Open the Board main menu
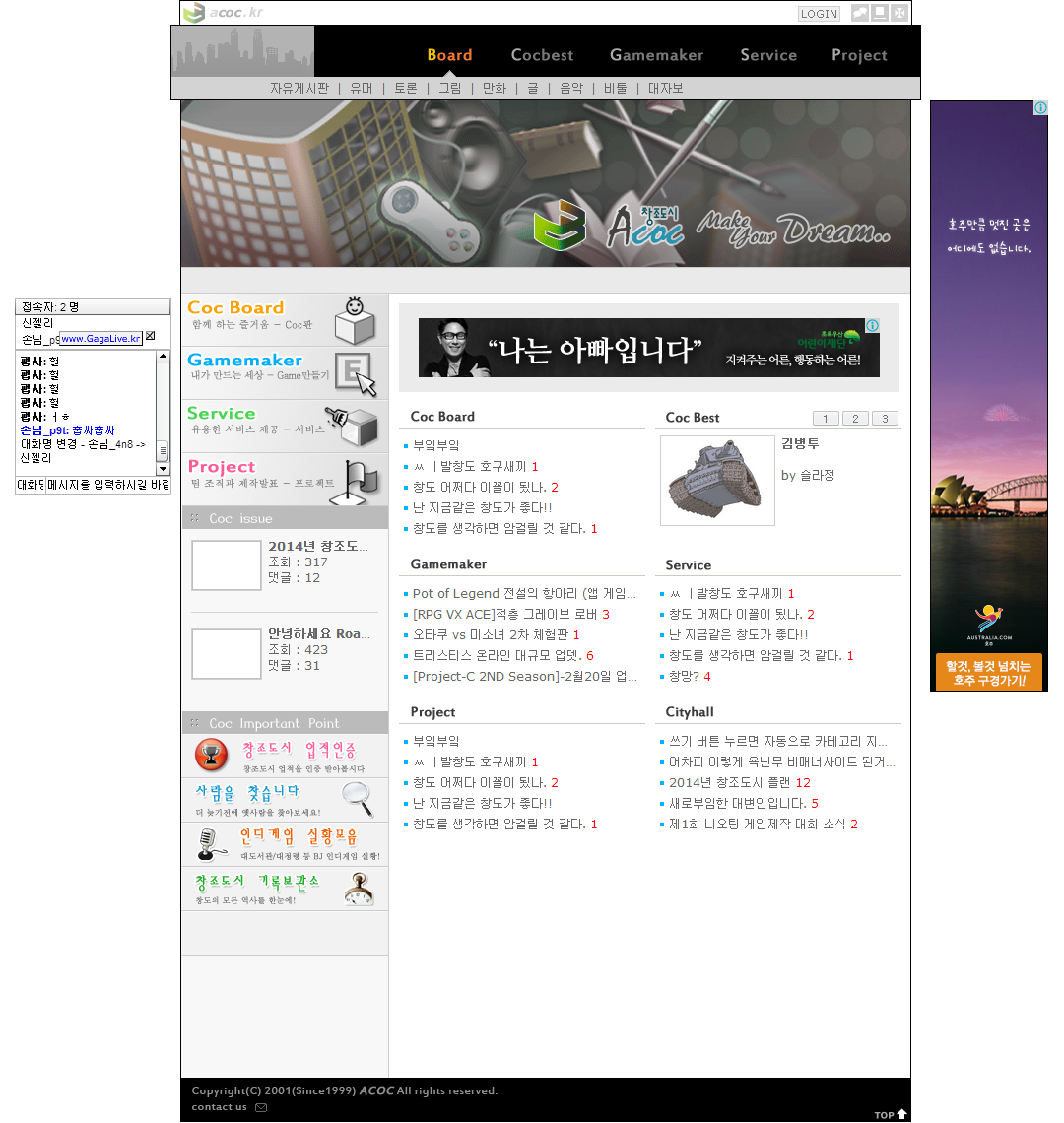1064x1123 pixels. click(449, 55)
